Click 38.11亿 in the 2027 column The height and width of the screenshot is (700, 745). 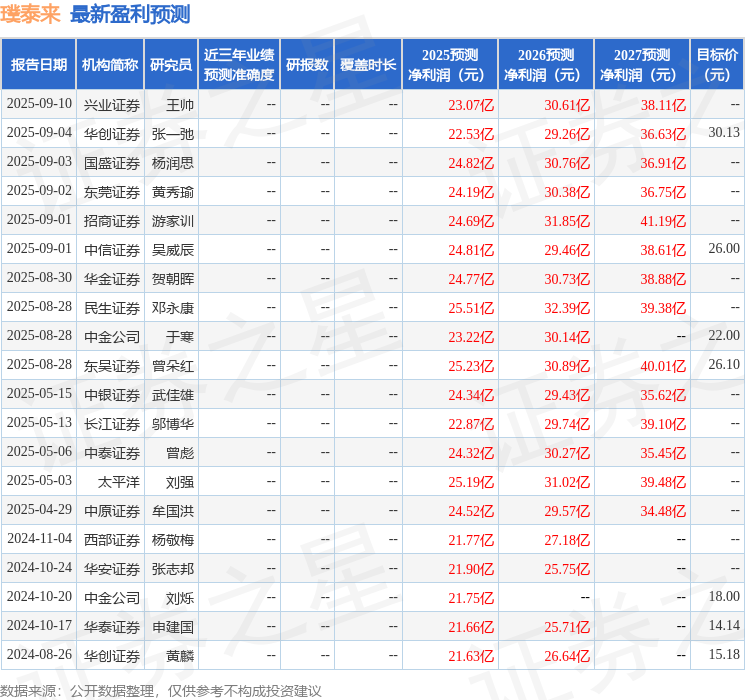pos(663,105)
